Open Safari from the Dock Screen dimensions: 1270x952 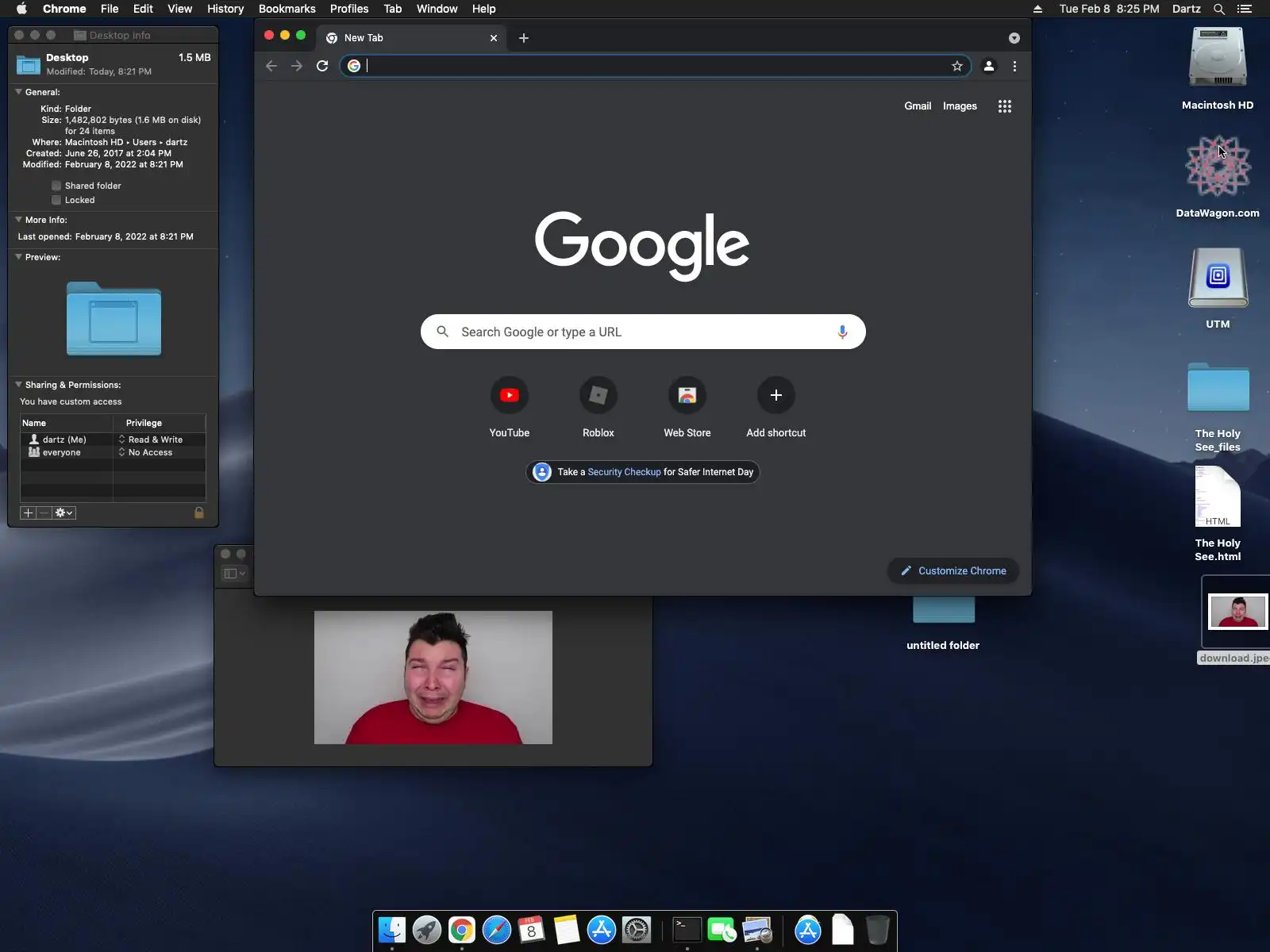pyautogui.click(x=497, y=930)
